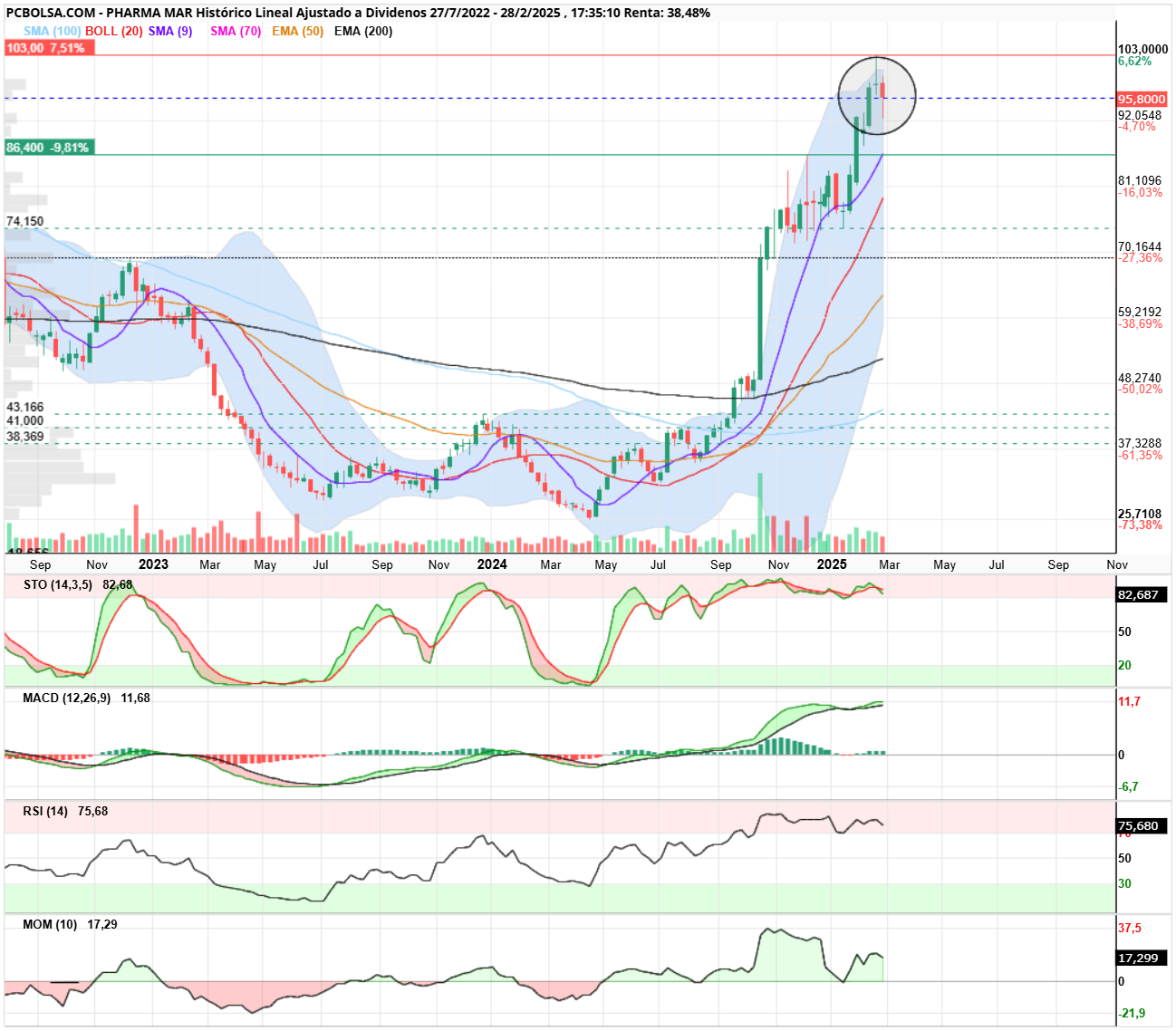1176x1031 pixels.
Task: Click the STO (14,3,5) 82,68 indicator title
Action: [x=78, y=585]
